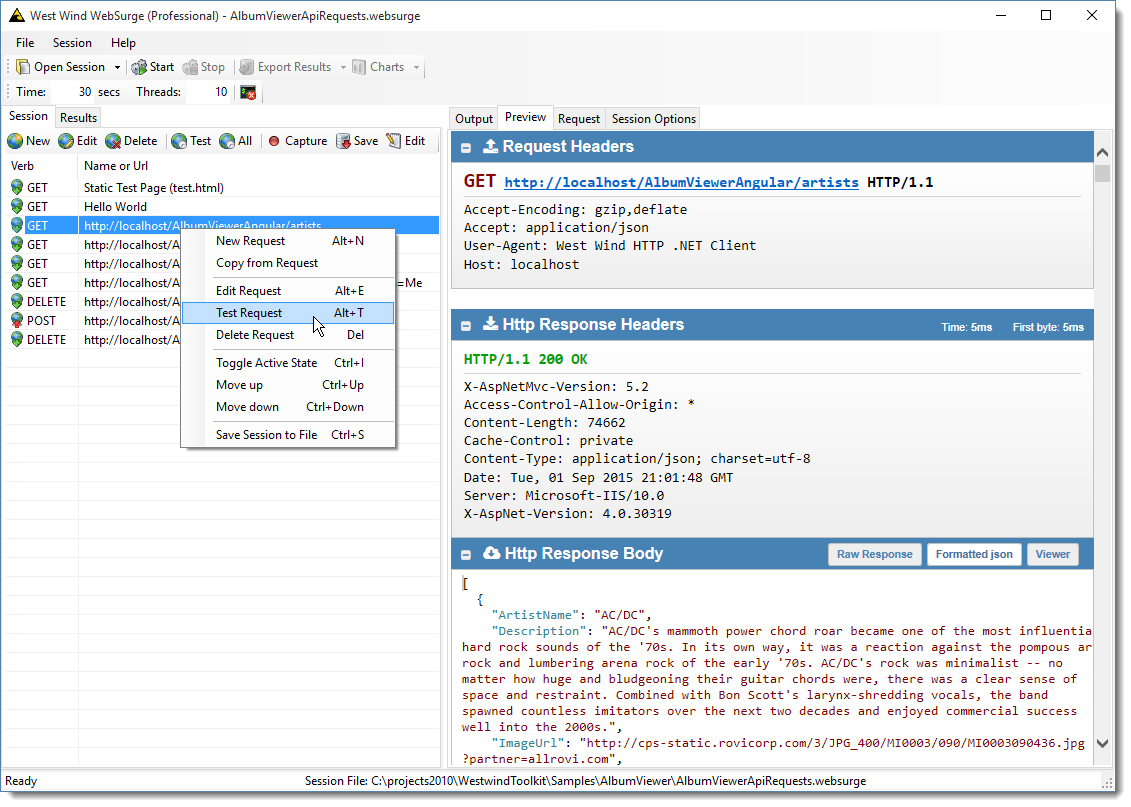Click the cloud icon in Response Body header
1131x807 pixels.
(x=491, y=553)
